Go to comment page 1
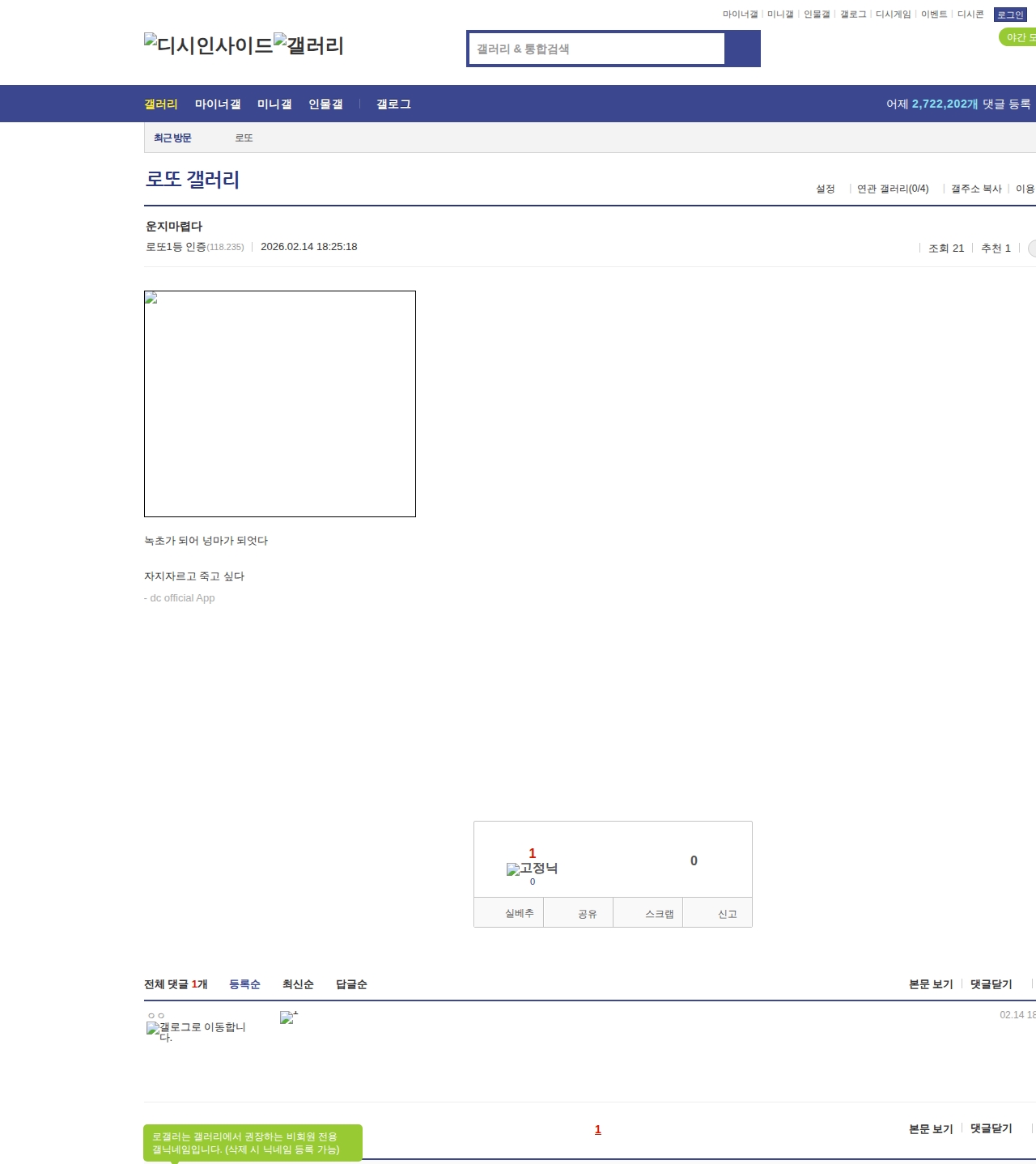This screenshot has width=1036, height=1164. point(598,1129)
